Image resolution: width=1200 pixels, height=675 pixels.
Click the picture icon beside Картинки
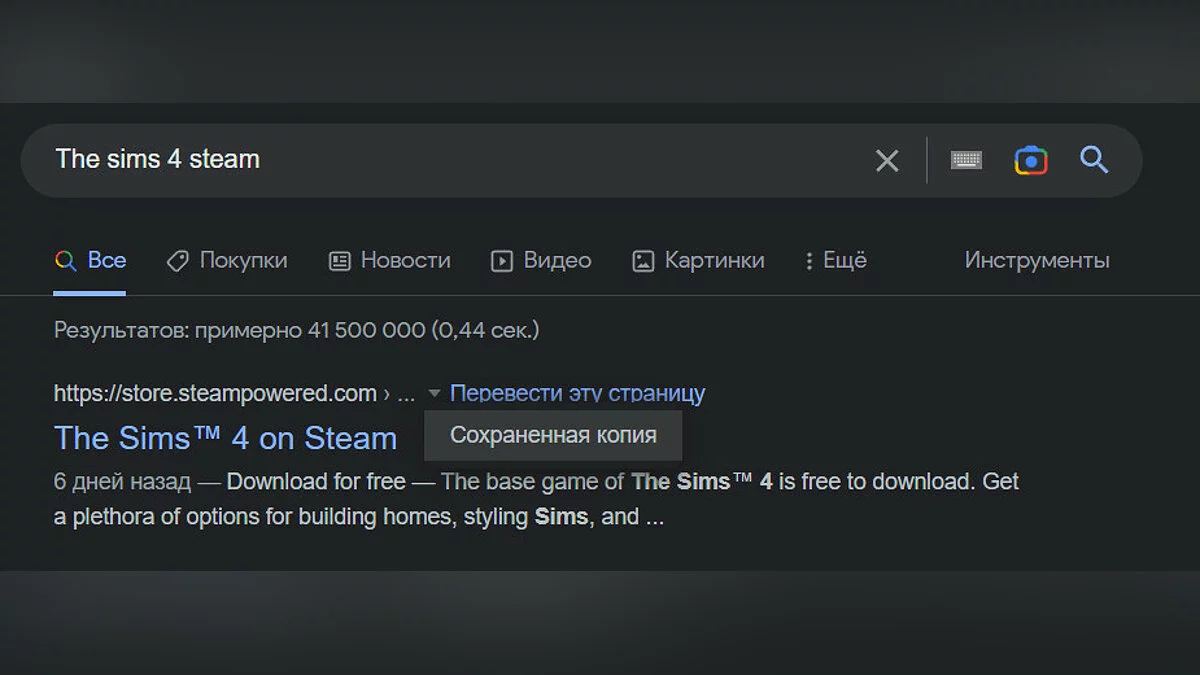pos(643,261)
